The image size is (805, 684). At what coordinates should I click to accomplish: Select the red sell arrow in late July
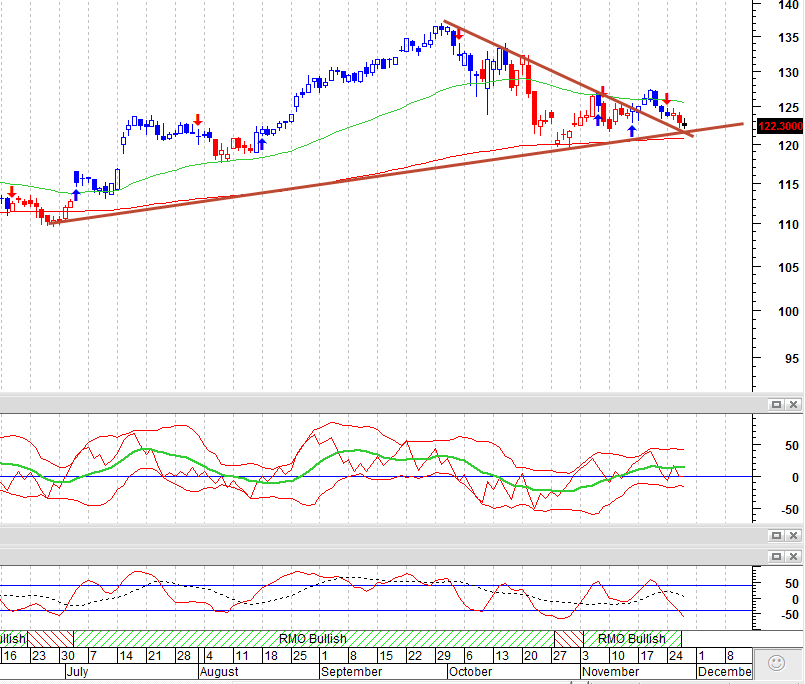tap(198, 120)
